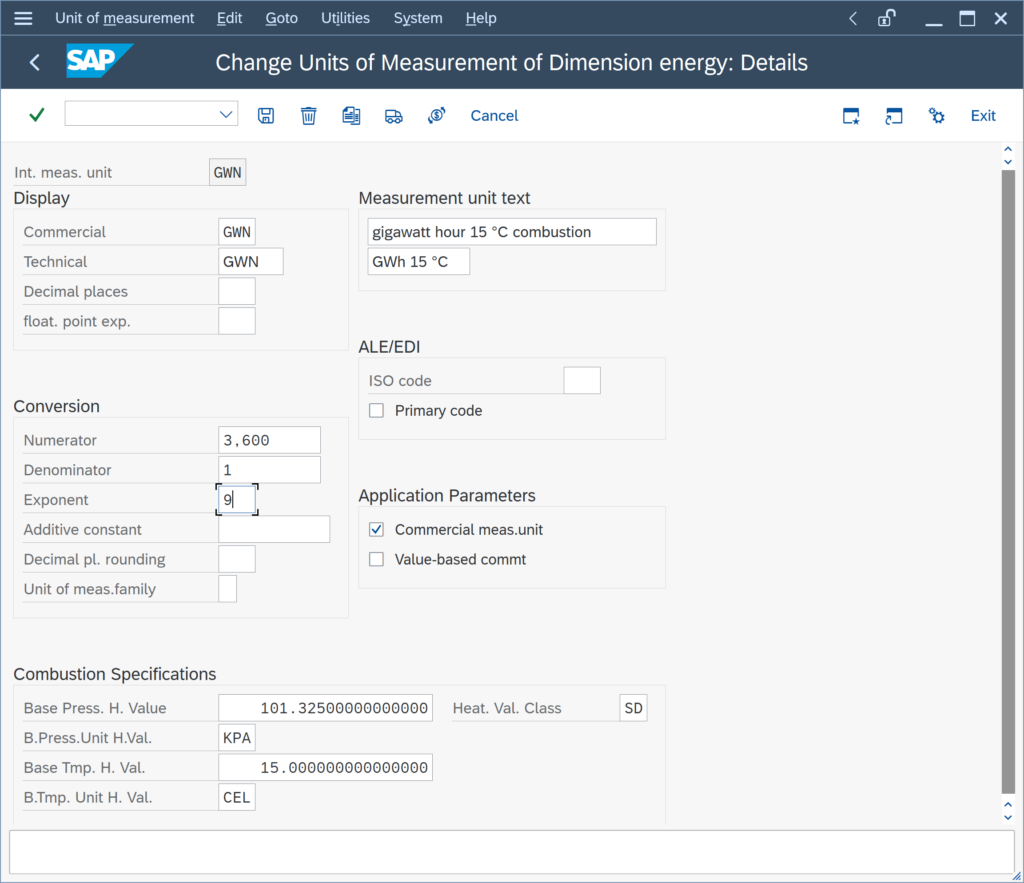Click the Exit button
This screenshot has height=883, width=1024.
(x=983, y=116)
